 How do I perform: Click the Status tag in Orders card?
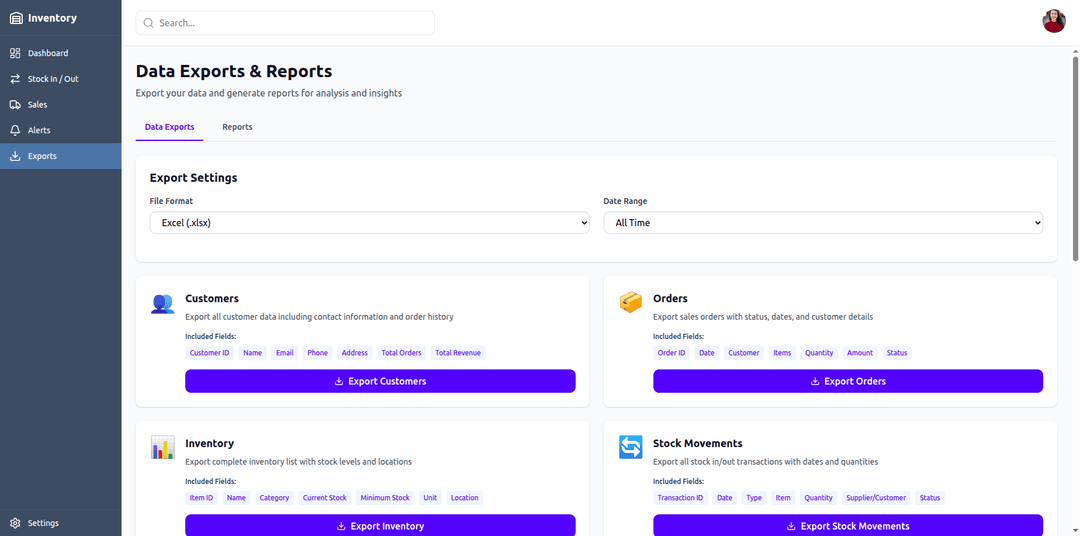pos(897,353)
